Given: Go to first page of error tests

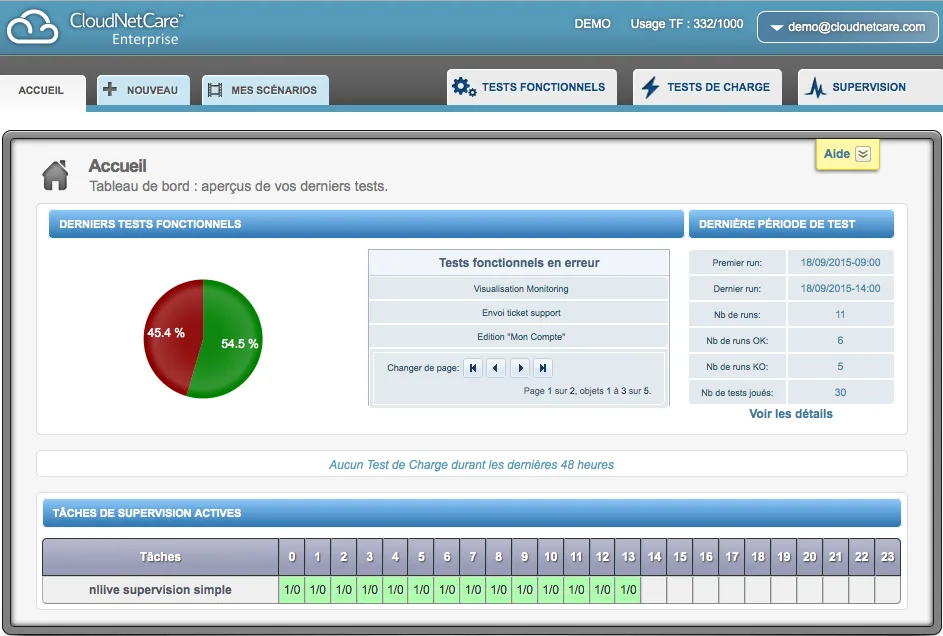Looking at the screenshot, I should pyautogui.click(x=473, y=368).
